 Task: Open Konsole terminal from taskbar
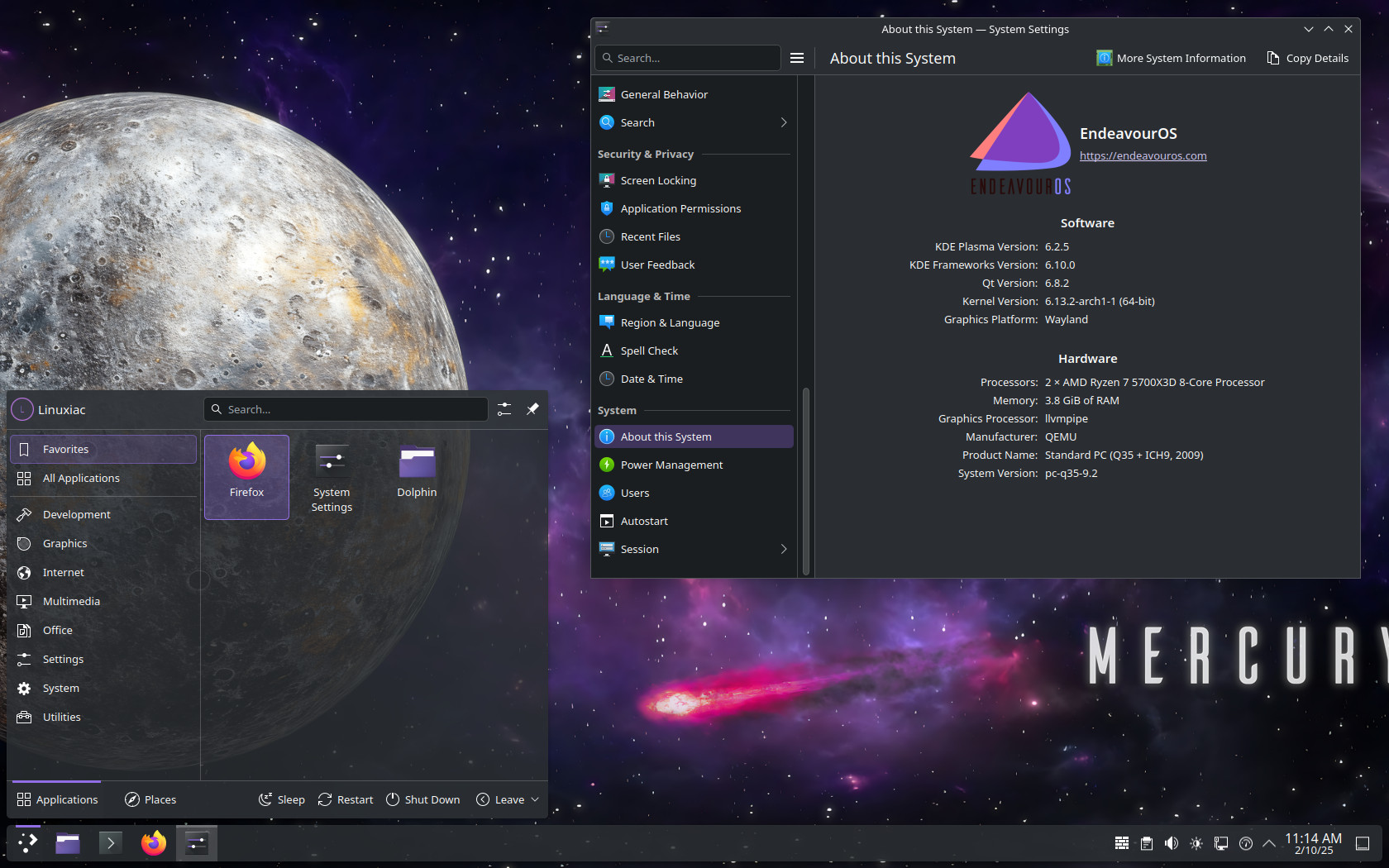[x=110, y=843]
